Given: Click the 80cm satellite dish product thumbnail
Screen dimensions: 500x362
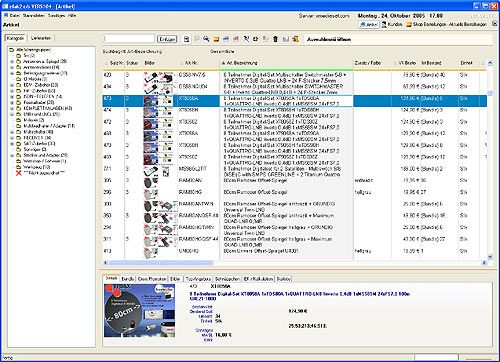Looking at the screenshot, I should (x=139, y=310).
